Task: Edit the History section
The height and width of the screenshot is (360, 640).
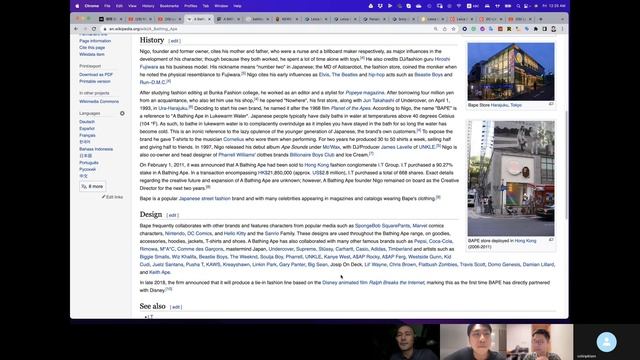Action: [174, 41]
